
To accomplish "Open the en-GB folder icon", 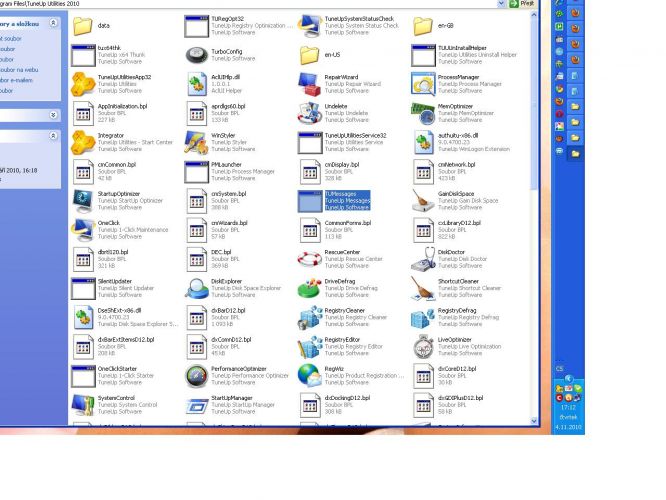I will (423, 26).
